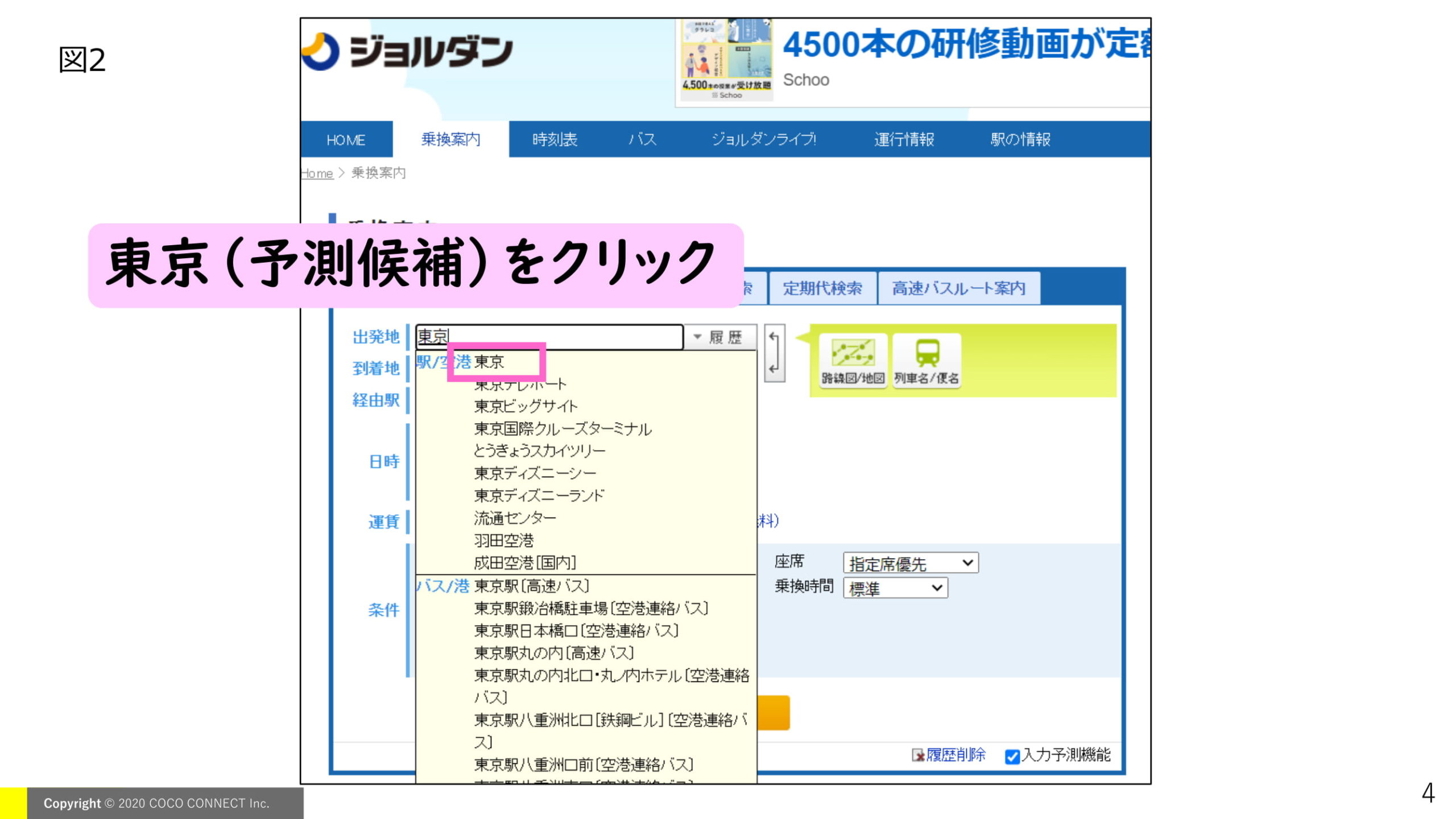
Task: Click the Home breadcrumb link
Action: pos(317,173)
